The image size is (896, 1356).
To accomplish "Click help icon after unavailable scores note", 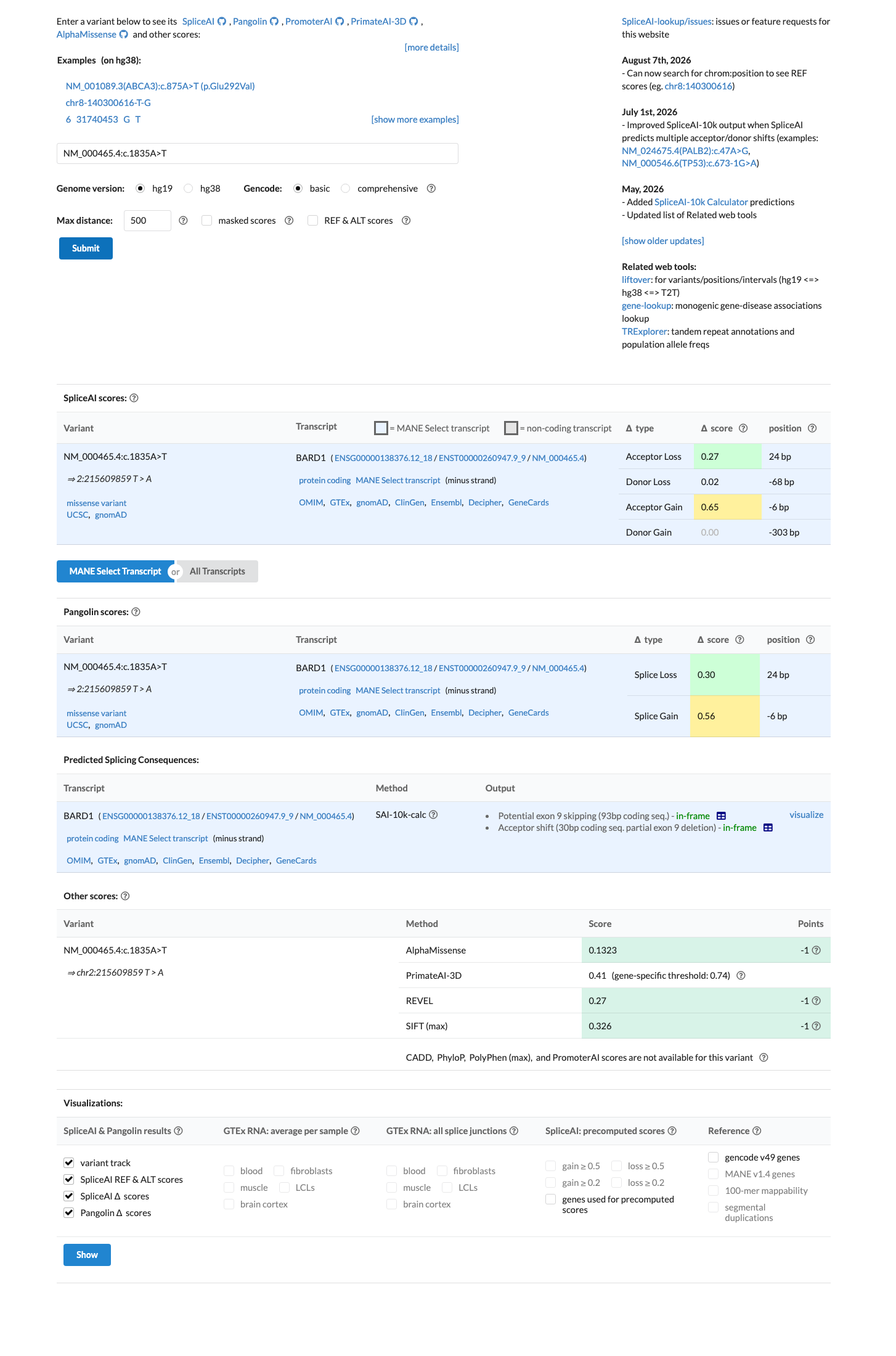I will 764,1058.
